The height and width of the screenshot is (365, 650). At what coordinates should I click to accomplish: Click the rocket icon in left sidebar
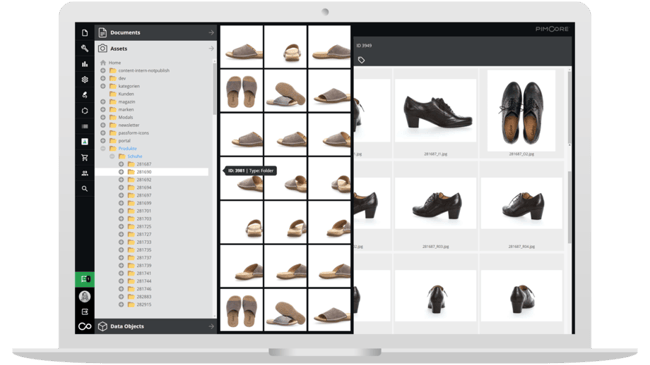pos(85,95)
